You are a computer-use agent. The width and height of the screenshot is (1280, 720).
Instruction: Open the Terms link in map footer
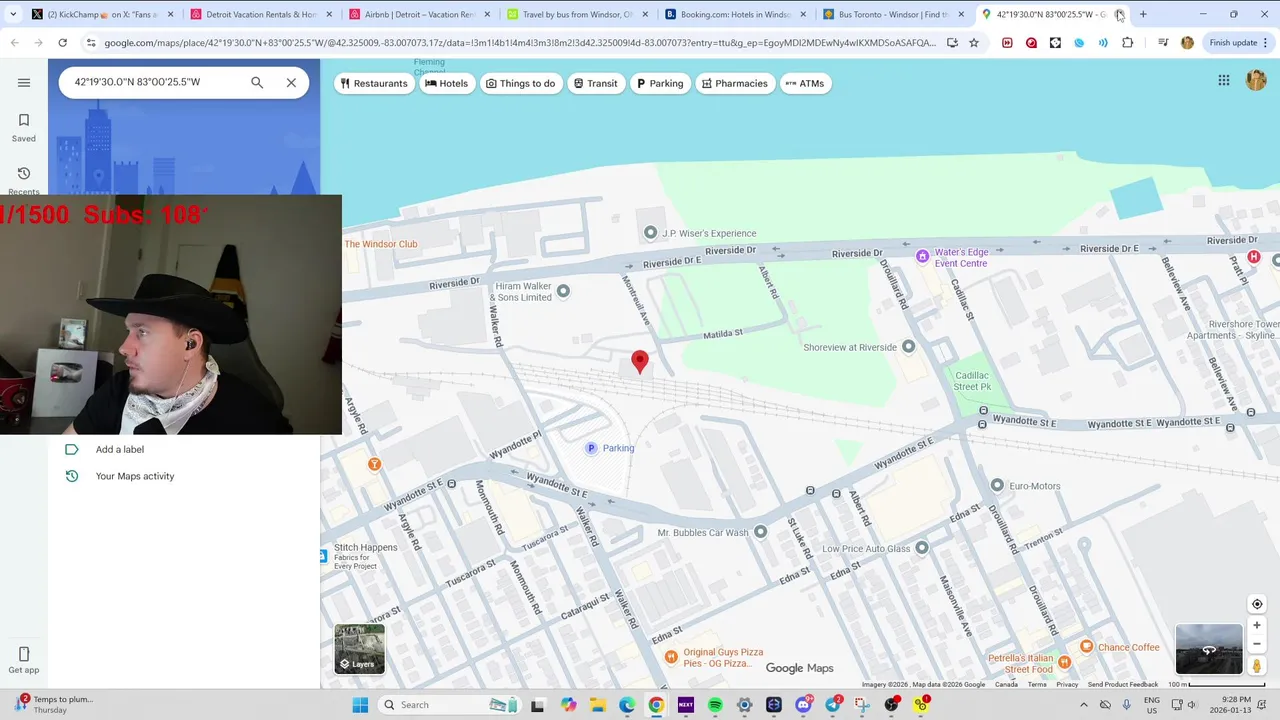tap(1037, 684)
